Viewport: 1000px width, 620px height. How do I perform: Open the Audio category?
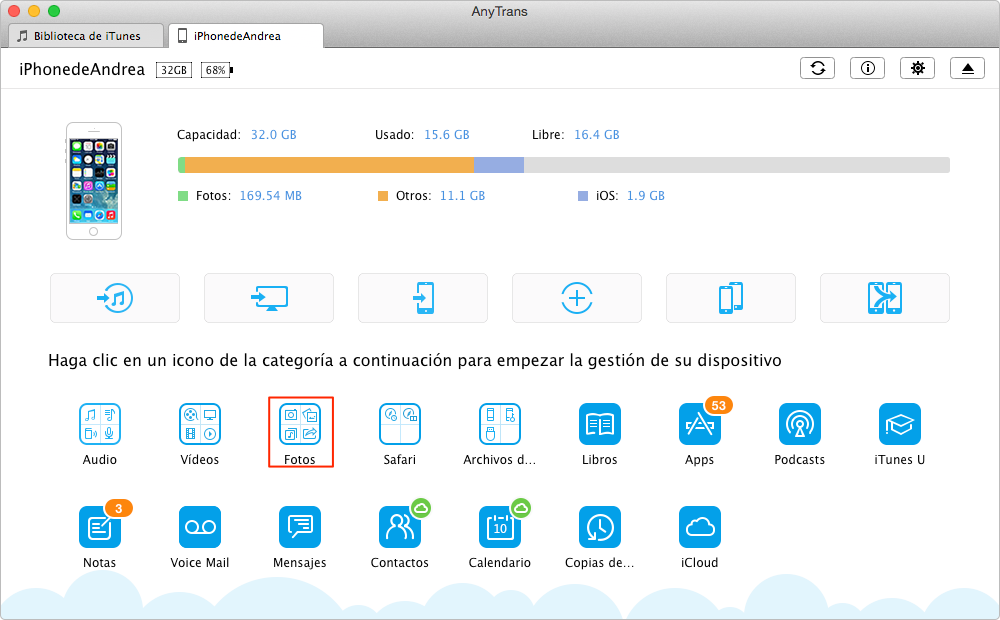(100, 424)
